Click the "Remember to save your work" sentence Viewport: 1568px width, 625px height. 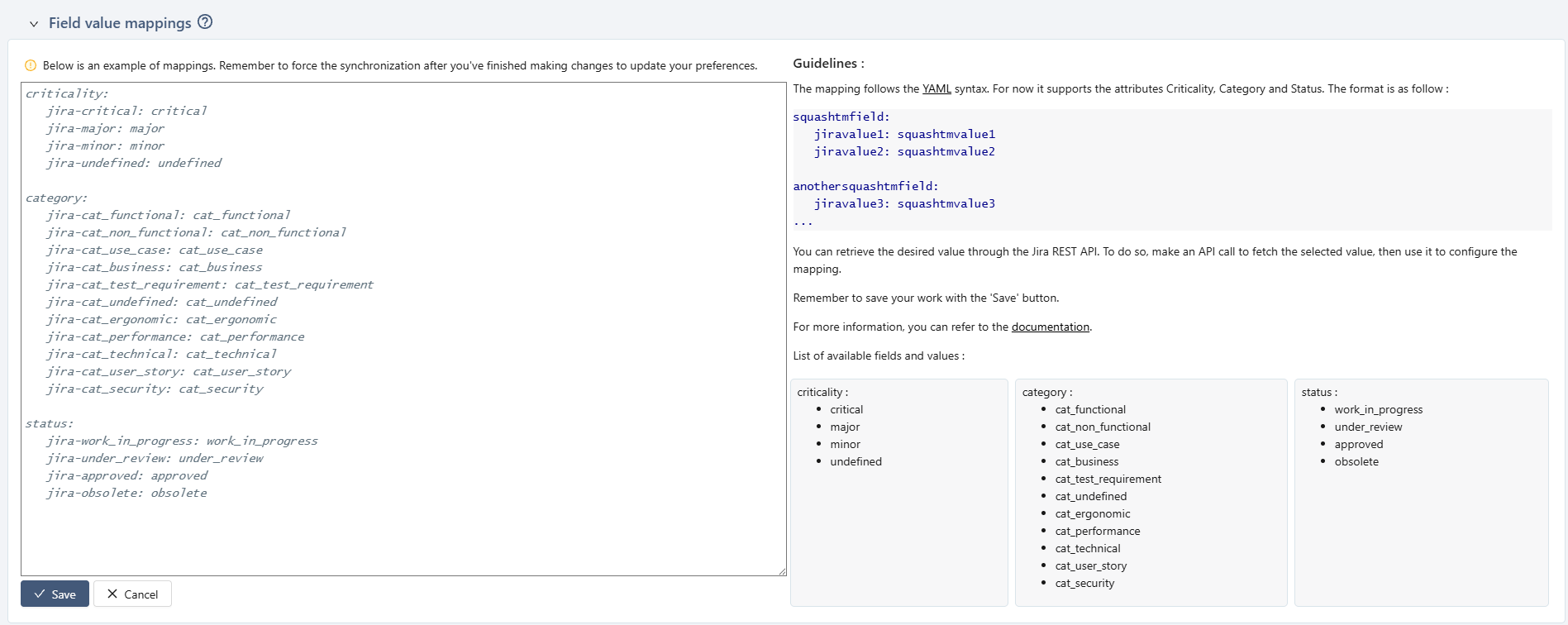coord(926,298)
